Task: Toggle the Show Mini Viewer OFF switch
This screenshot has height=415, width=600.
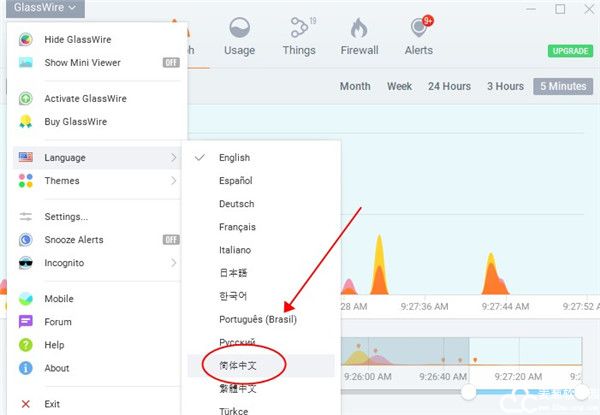Action: (171, 62)
